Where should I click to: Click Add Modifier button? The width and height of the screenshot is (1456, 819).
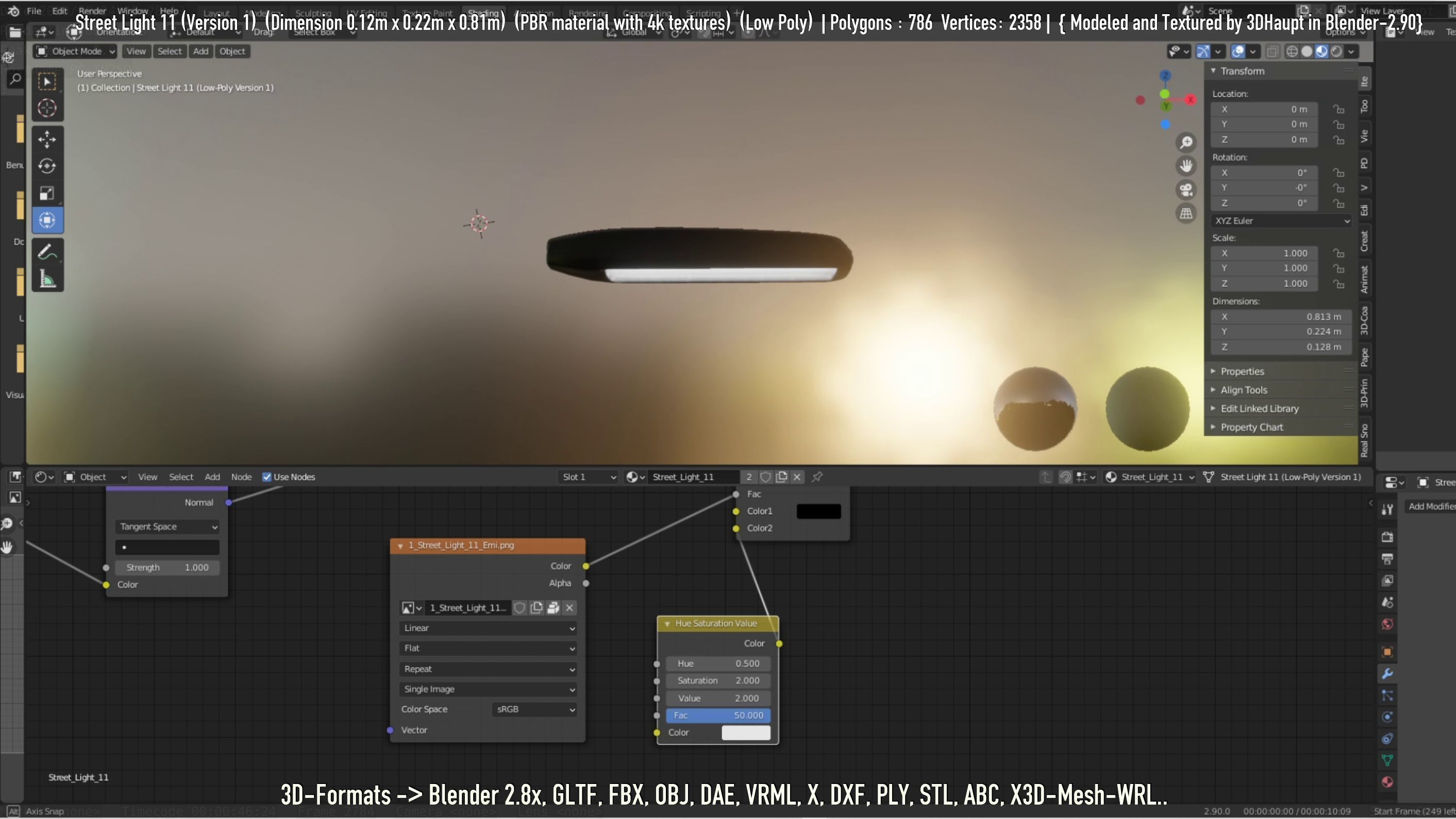[1430, 507]
